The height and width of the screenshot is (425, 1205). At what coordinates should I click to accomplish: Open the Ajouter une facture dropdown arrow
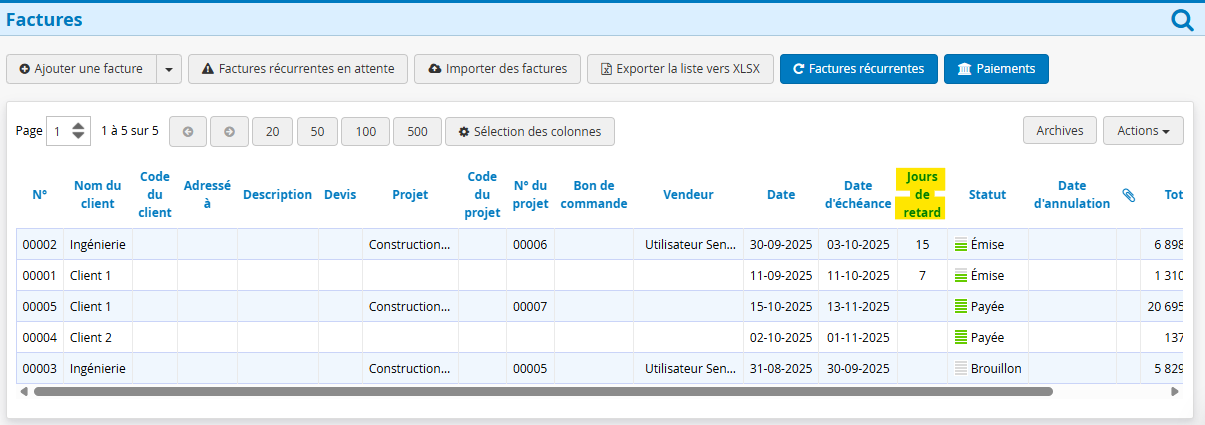168,69
